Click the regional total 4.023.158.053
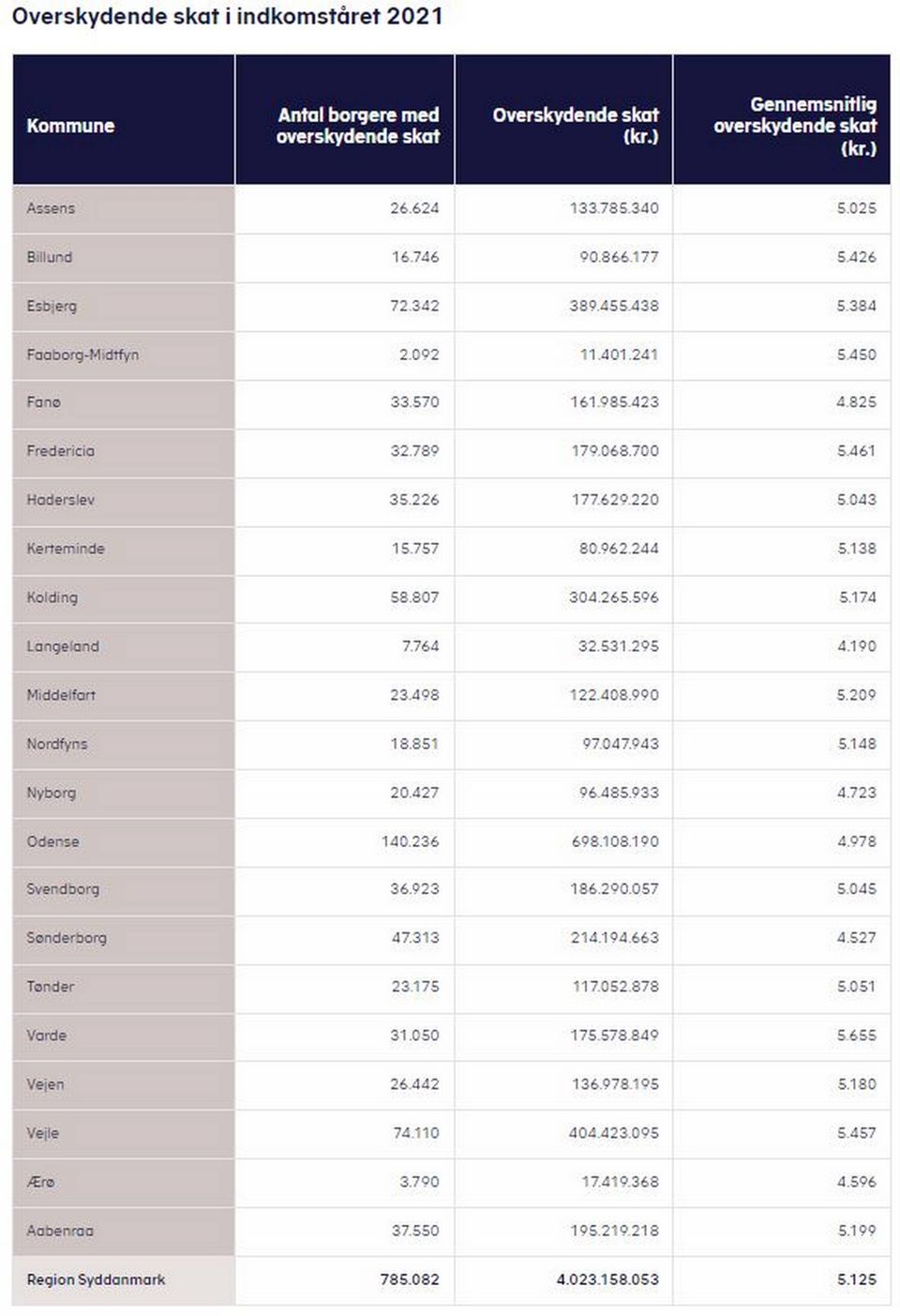Image resolution: width=900 pixels, height=1316 pixels. [x=607, y=1279]
